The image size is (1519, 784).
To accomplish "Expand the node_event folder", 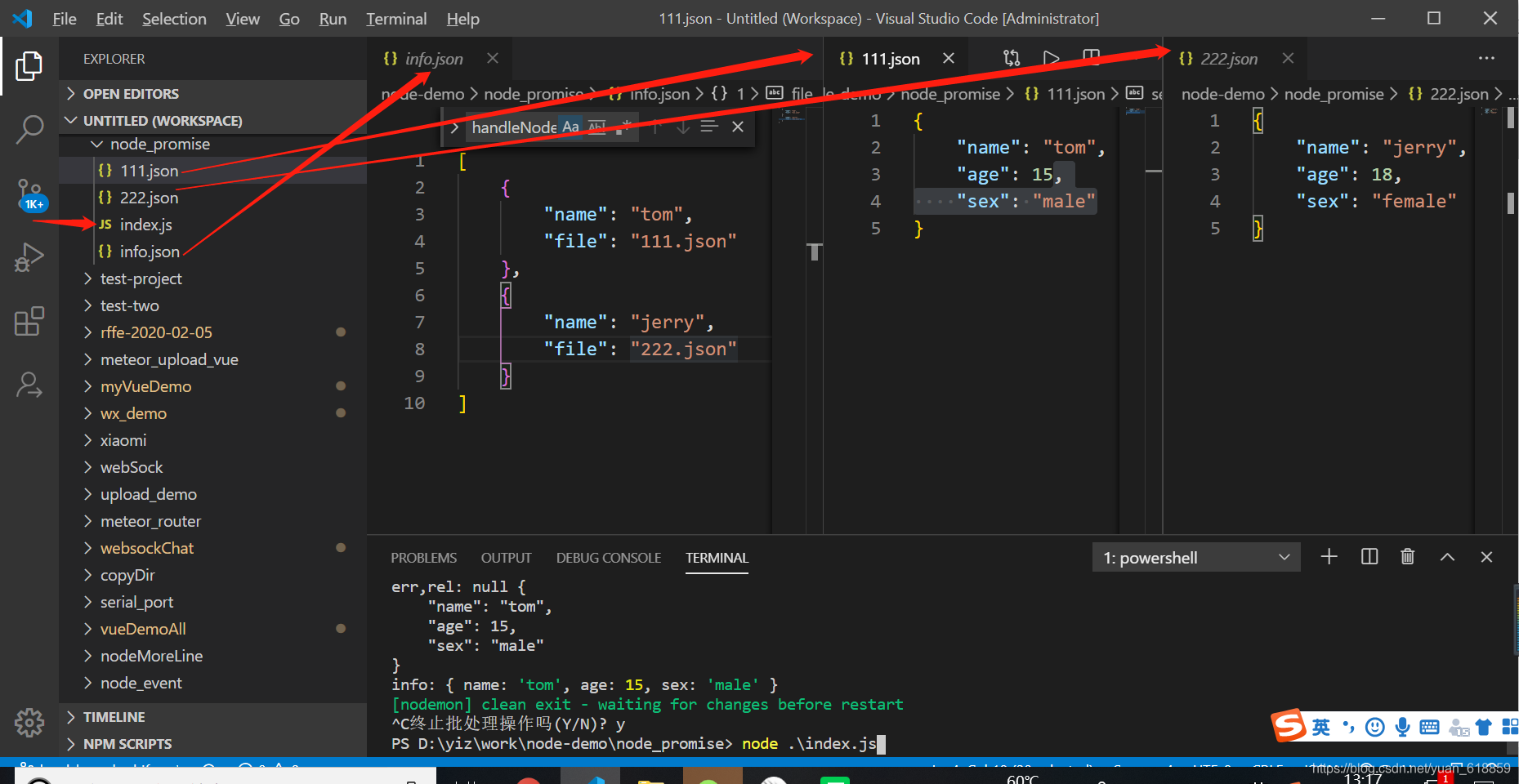I will point(213,683).
